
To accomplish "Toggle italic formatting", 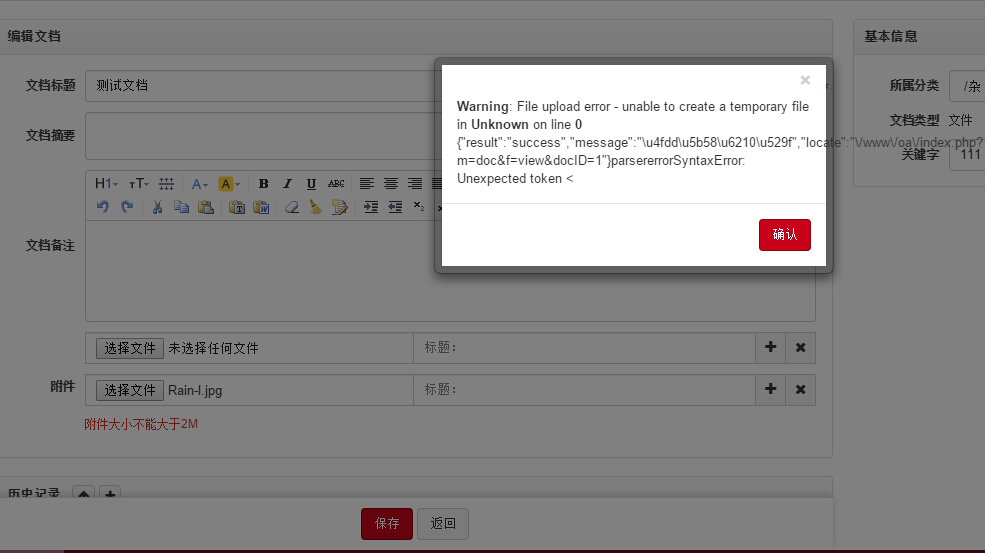I will 287,183.
